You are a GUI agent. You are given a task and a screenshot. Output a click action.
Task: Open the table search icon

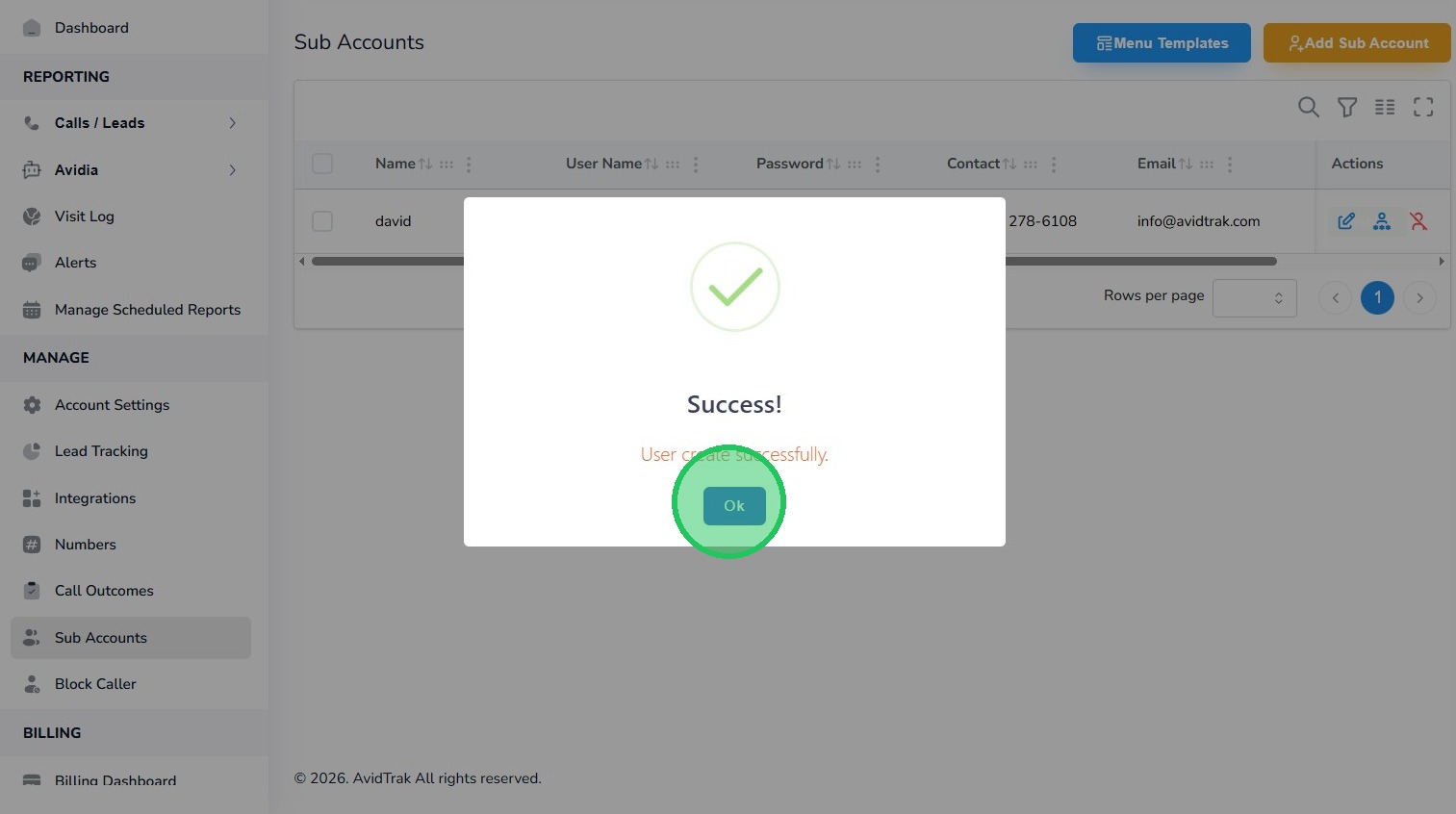pyautogui.click(x=1308, y=108)
